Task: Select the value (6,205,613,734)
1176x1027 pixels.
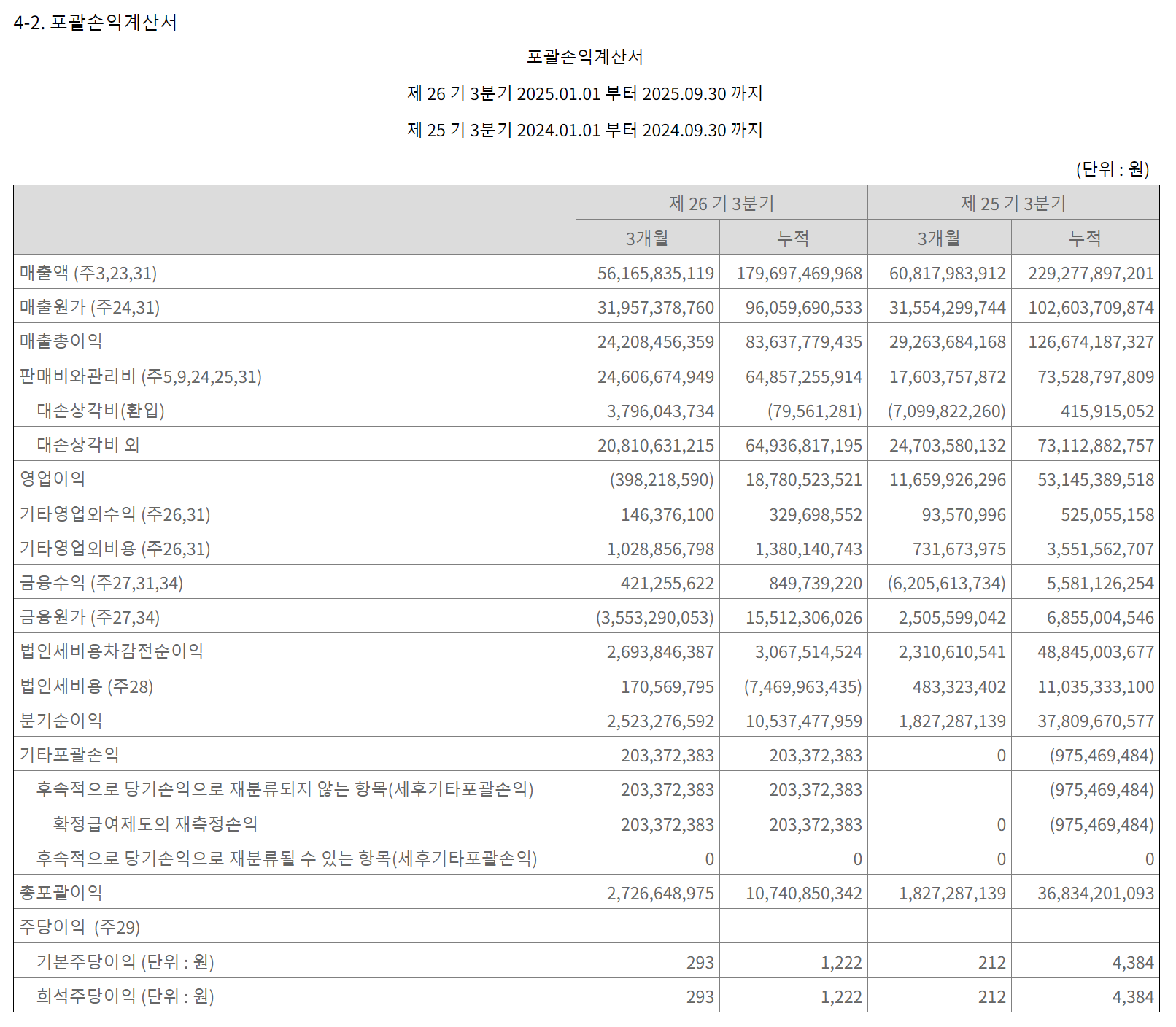Action: [947, 583]
